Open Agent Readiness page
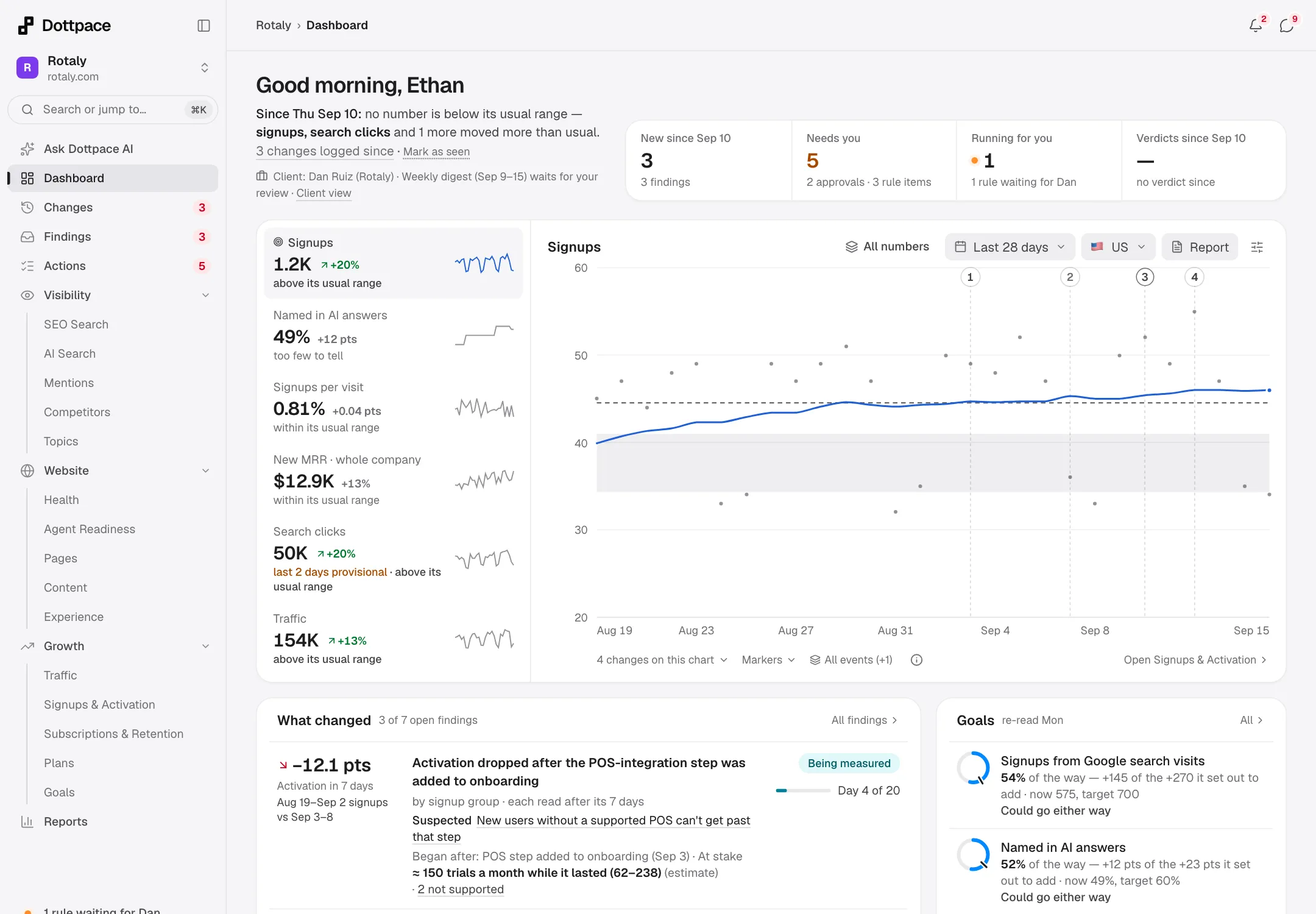The width and height of the screenshot is (1316, 914). (90, 530)
